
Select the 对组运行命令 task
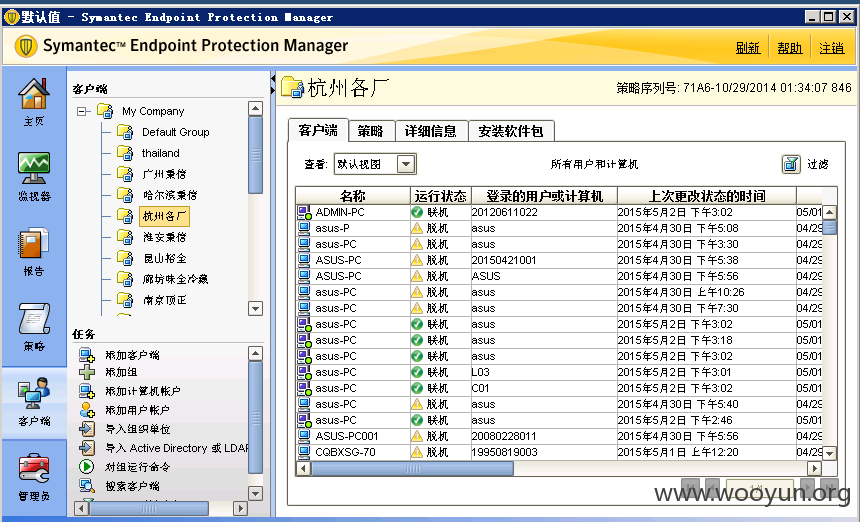138,467
